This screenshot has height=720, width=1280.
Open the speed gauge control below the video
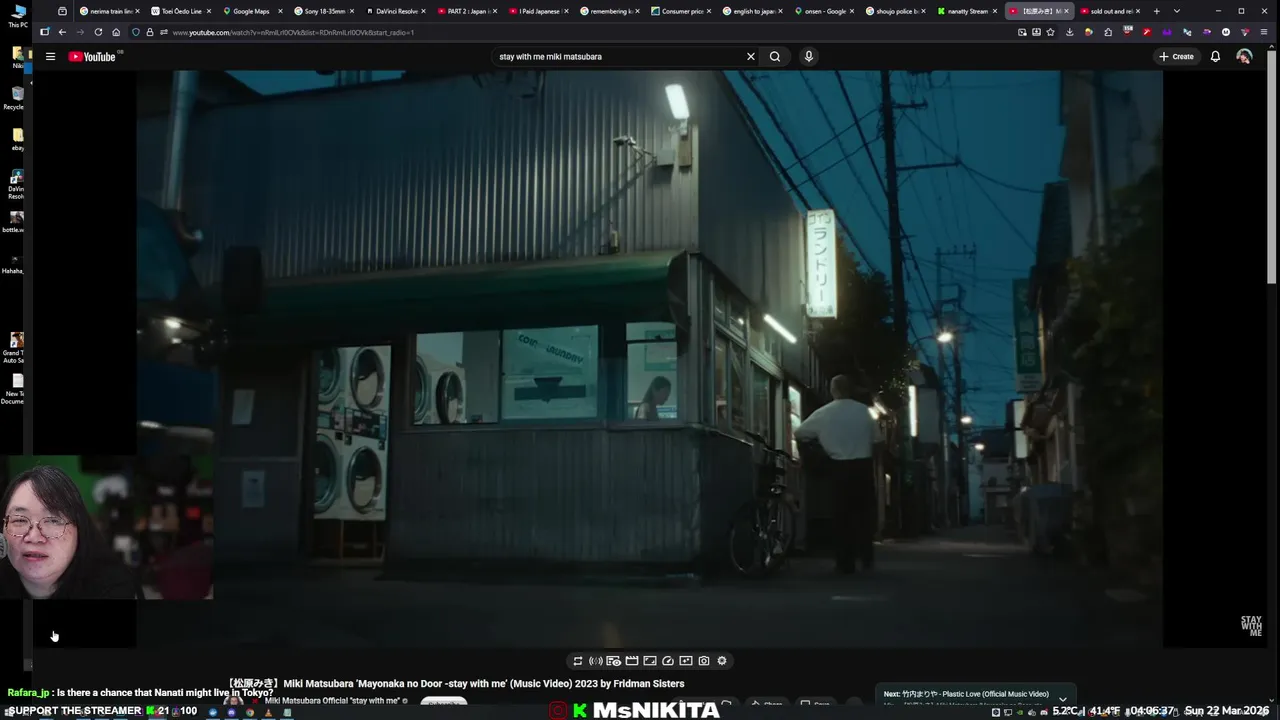[x=668, y=661]
